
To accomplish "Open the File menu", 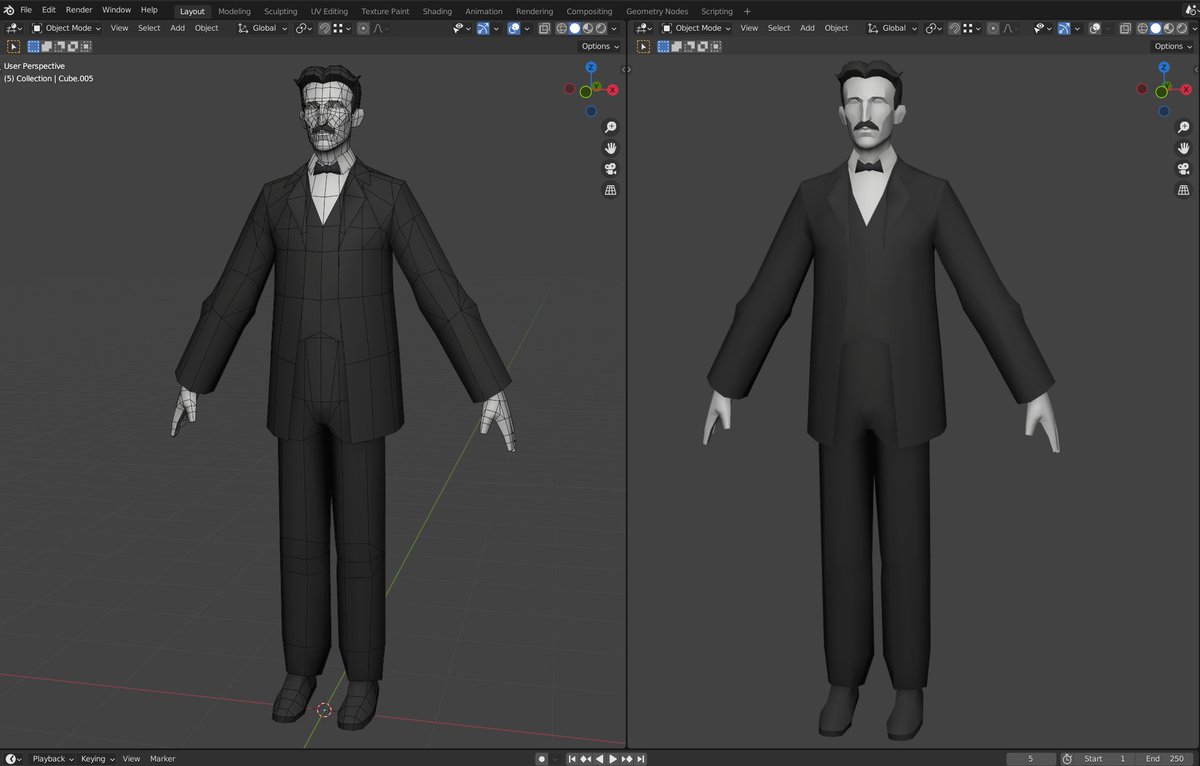I will pyautogui.click(x=26, y=10).
